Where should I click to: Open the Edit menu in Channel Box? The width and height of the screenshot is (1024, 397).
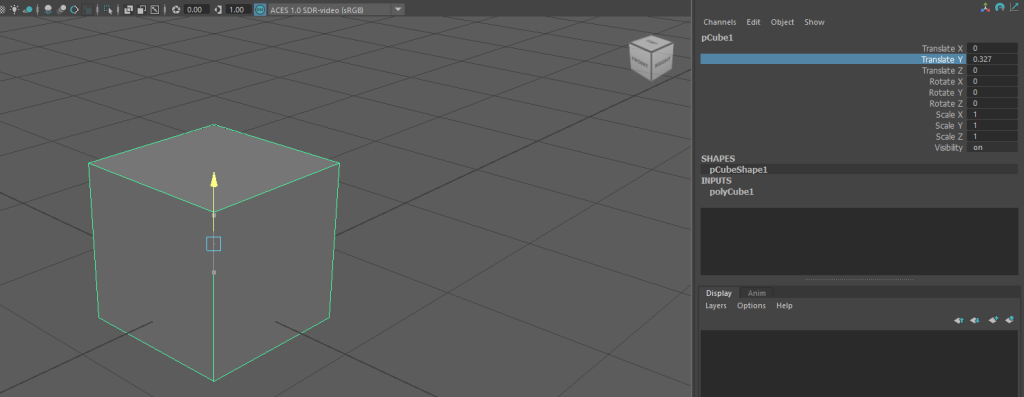tap(754, 22)
